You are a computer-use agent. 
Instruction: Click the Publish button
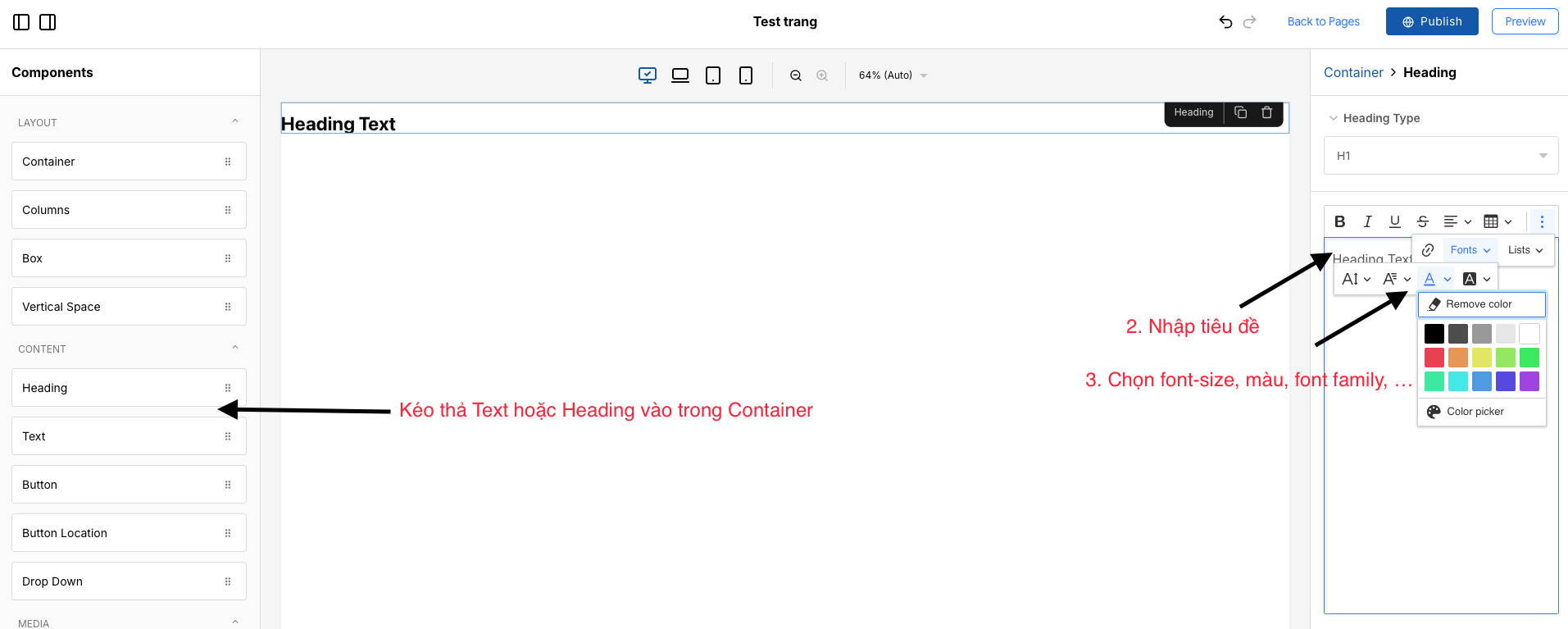pyautogui.click(x=1432, y=21)
